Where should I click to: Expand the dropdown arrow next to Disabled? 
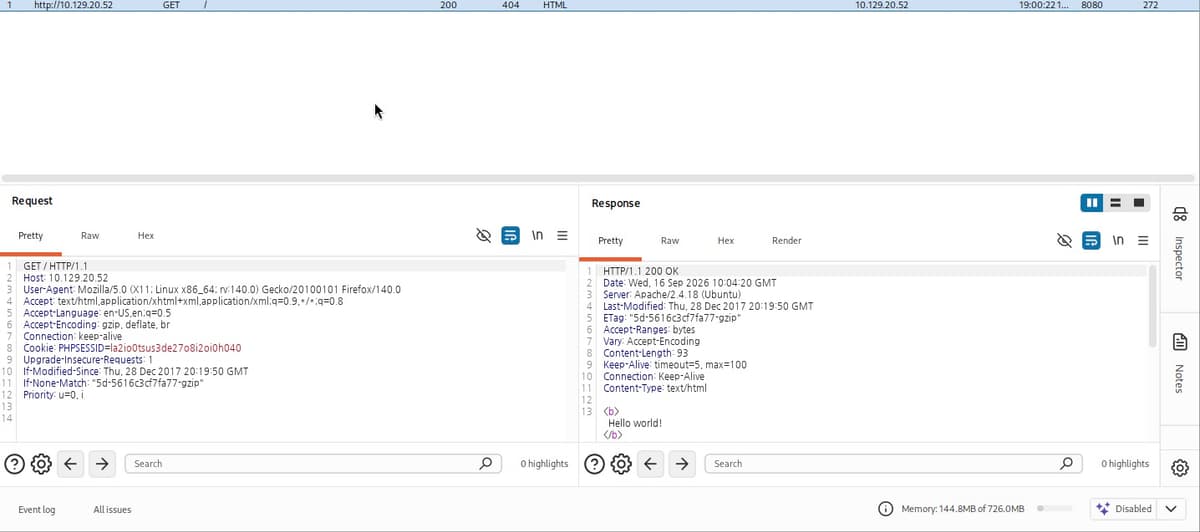(1170, 509)
